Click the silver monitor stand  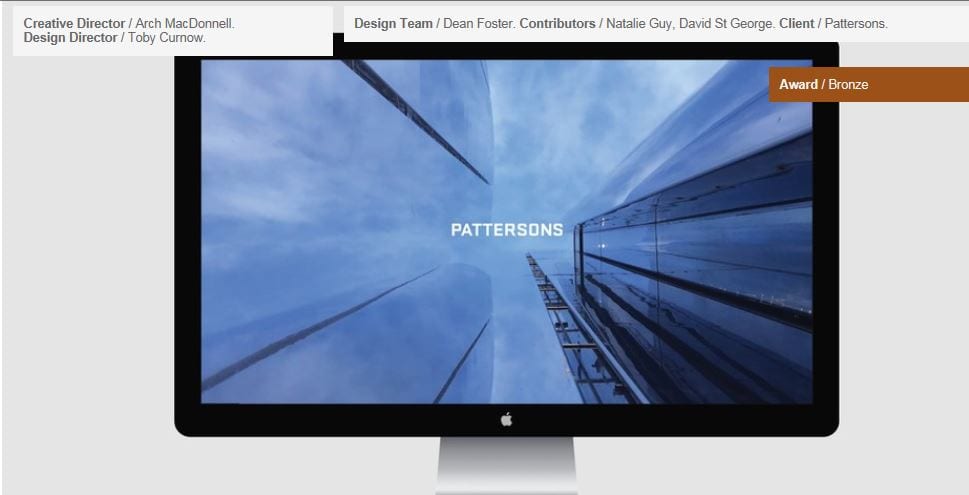pos(506,465)
